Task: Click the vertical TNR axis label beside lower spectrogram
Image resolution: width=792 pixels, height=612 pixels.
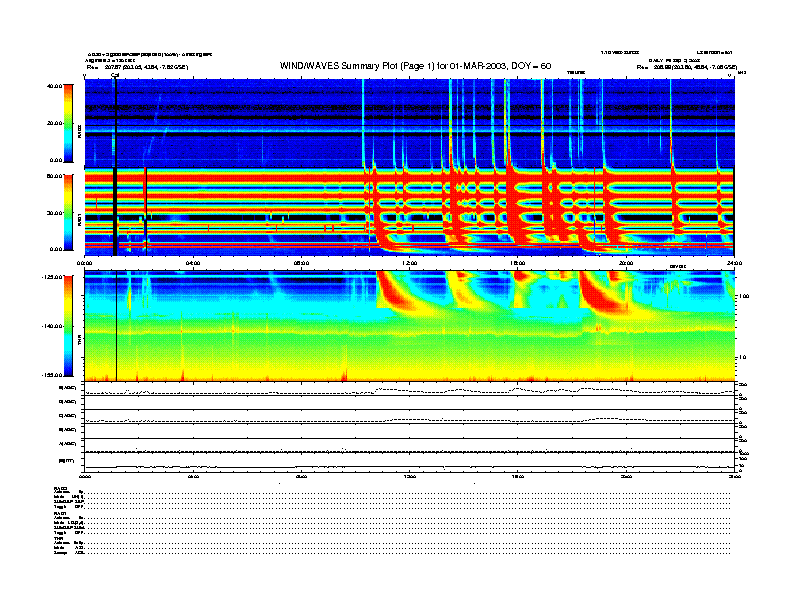Action: click(x=80, y=341)
